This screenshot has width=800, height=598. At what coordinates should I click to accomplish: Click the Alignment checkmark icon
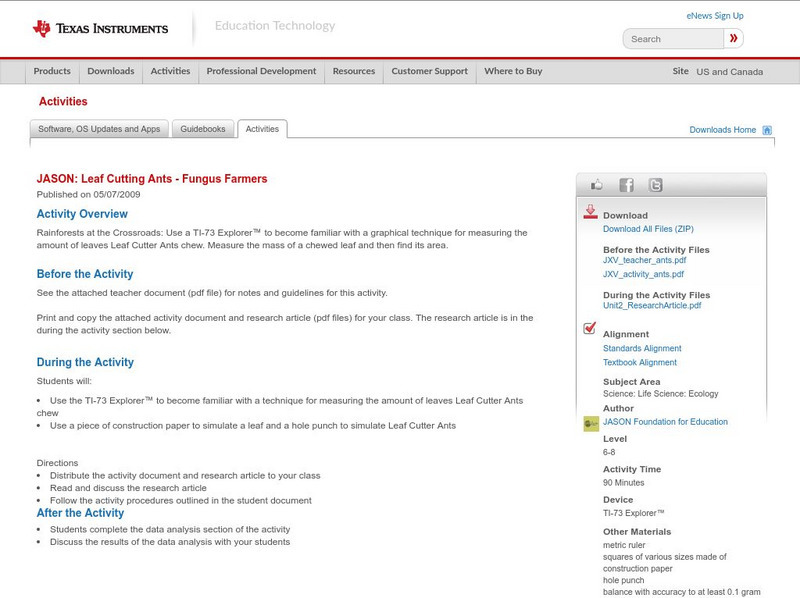click(x=590, y=328)
